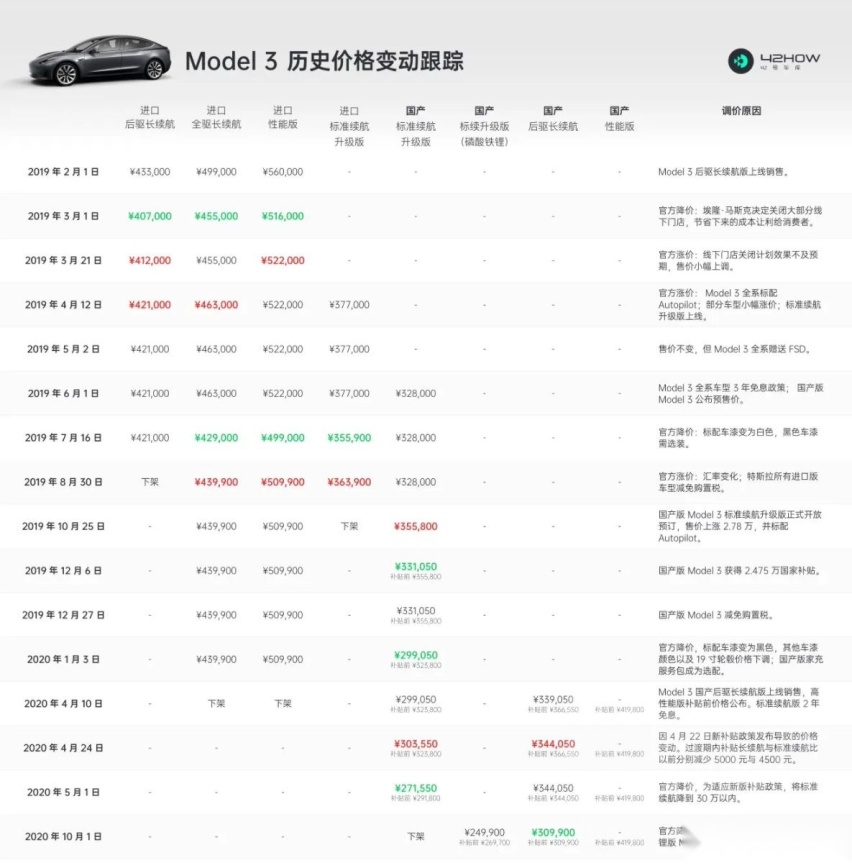Viewport: 852px width, 868px height.
Task: Click the reason beginning '官方降价：埃隆·马斯克决定'
Action: (740, 216)
